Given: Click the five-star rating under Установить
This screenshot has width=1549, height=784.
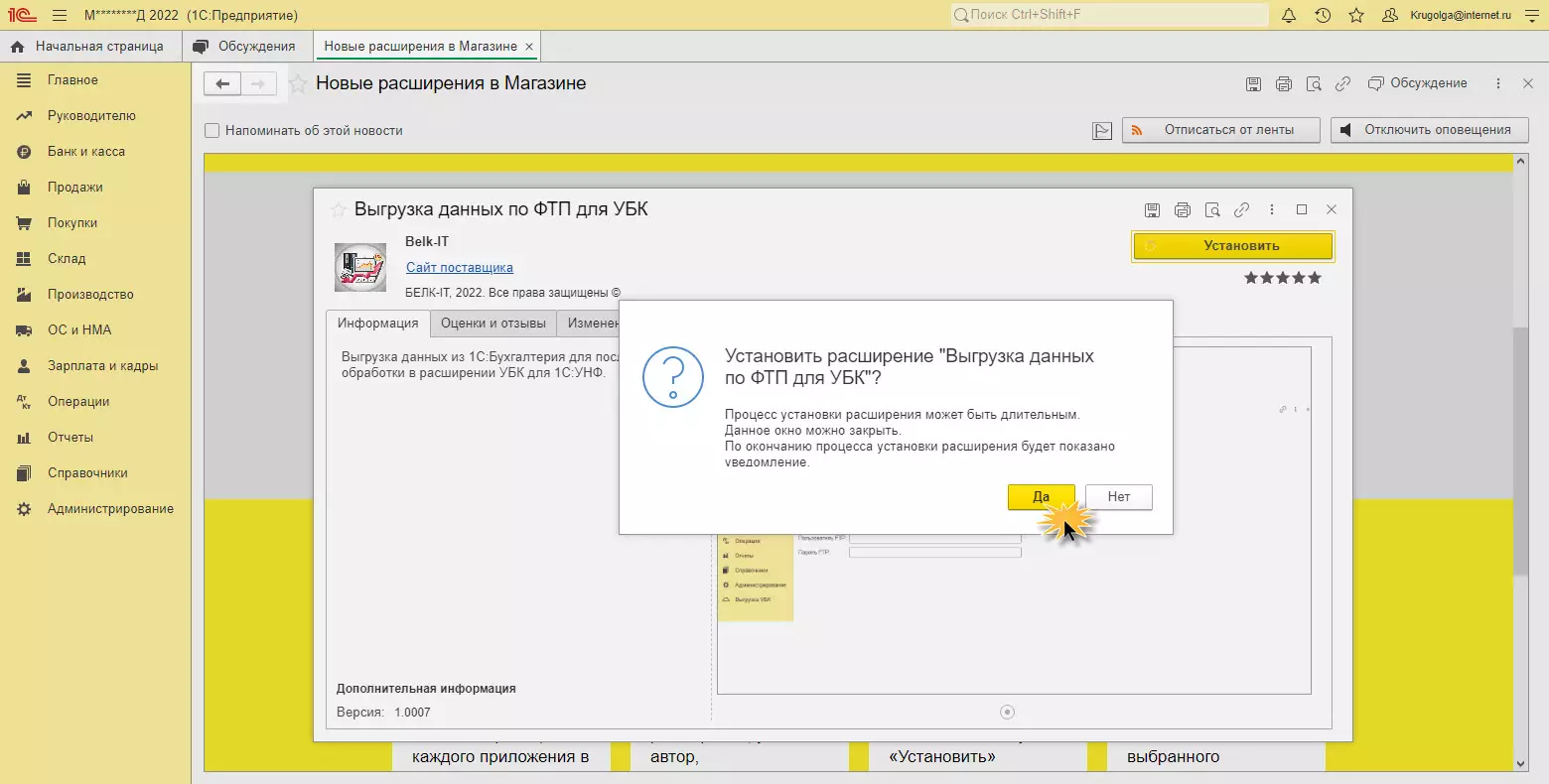Looking at the screenshot, I should (1283, 278).
